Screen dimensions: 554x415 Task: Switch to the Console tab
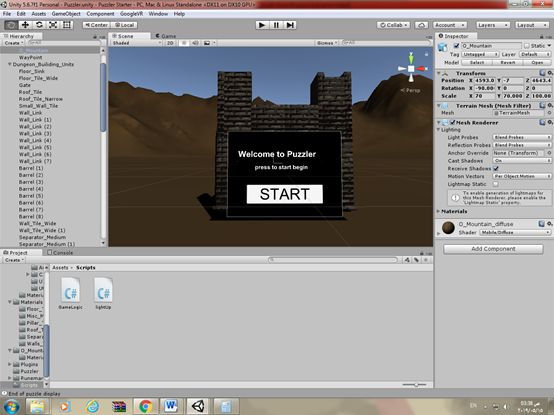coord(60,253)
